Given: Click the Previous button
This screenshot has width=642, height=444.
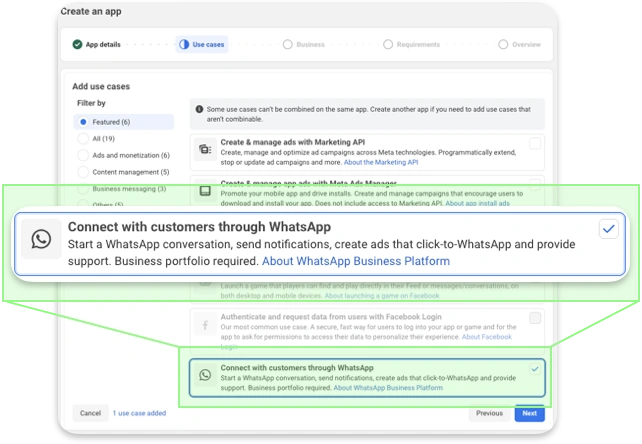Looking at the screenshot, I should click(489, 413).
